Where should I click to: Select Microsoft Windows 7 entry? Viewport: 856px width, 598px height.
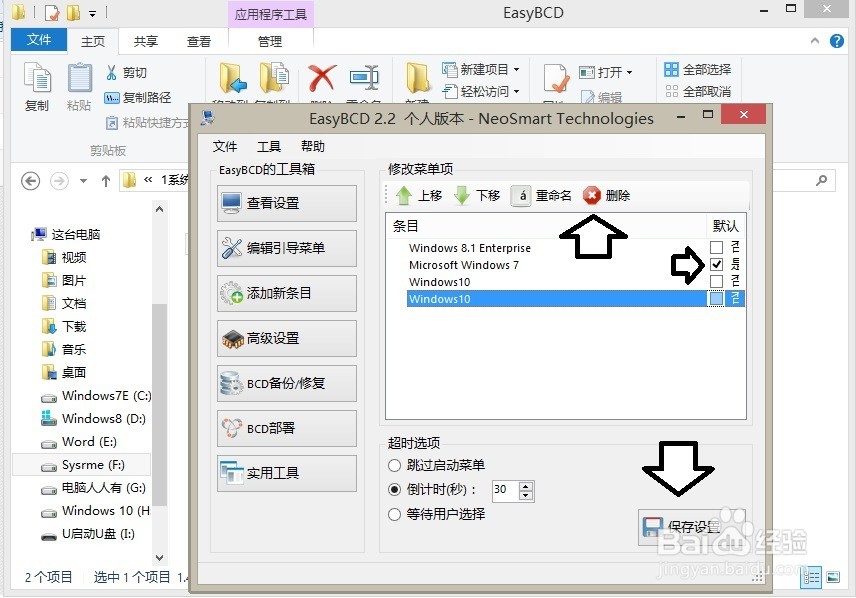pyautogui.click(x=463, y=265)
